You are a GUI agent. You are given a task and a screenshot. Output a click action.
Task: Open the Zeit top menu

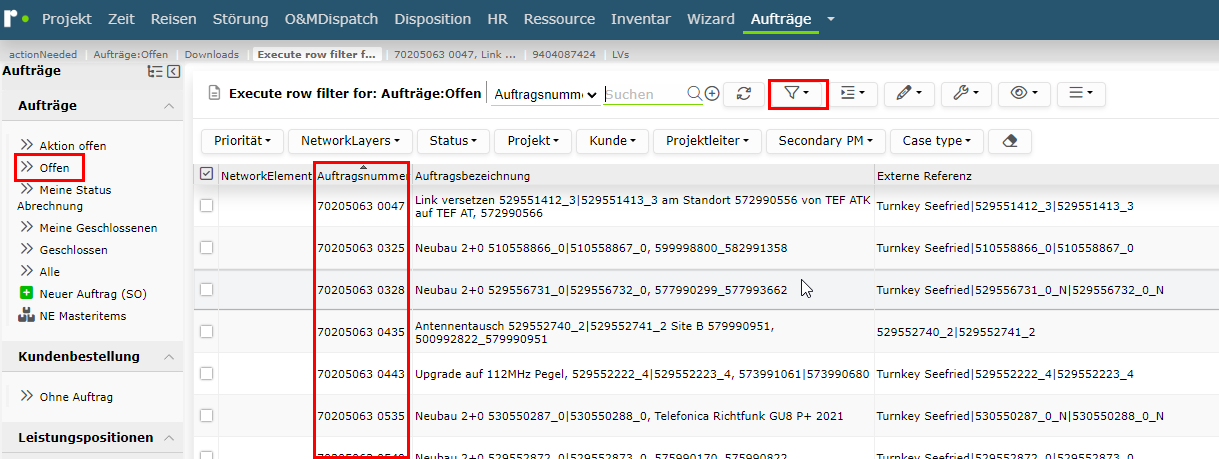122,19
